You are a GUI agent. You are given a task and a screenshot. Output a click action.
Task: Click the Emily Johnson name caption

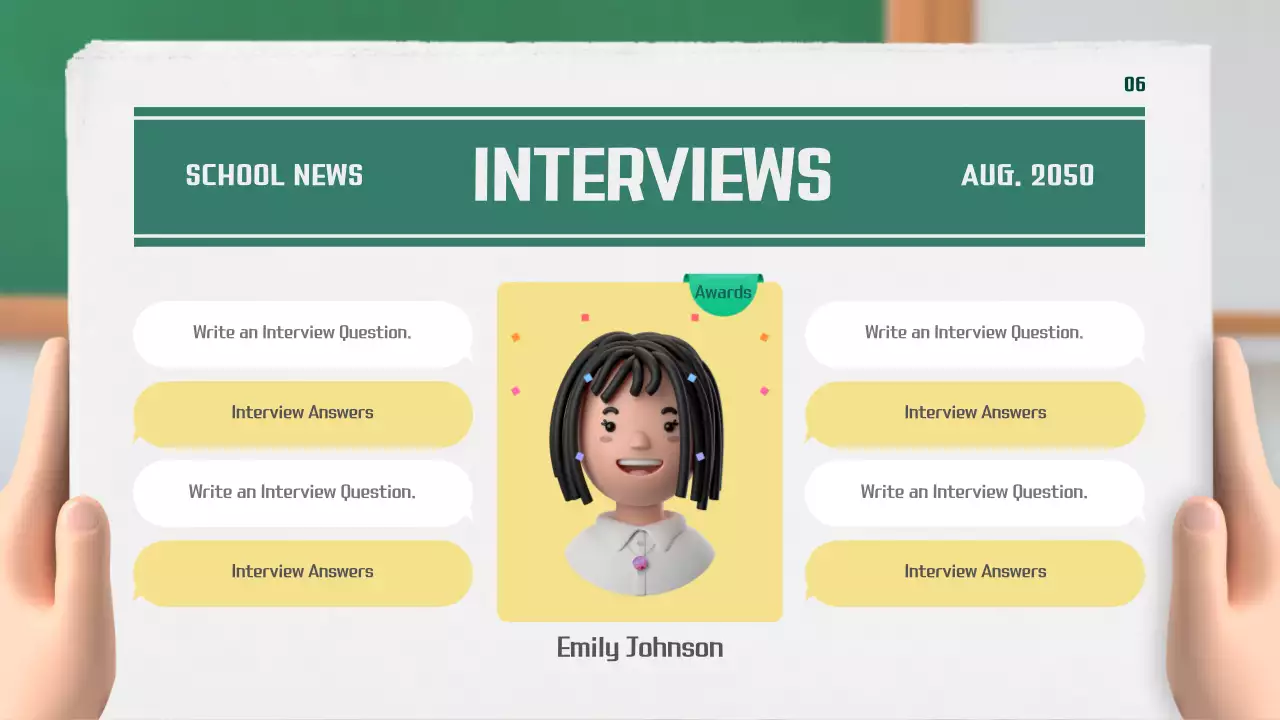click(x=639, y=647)
